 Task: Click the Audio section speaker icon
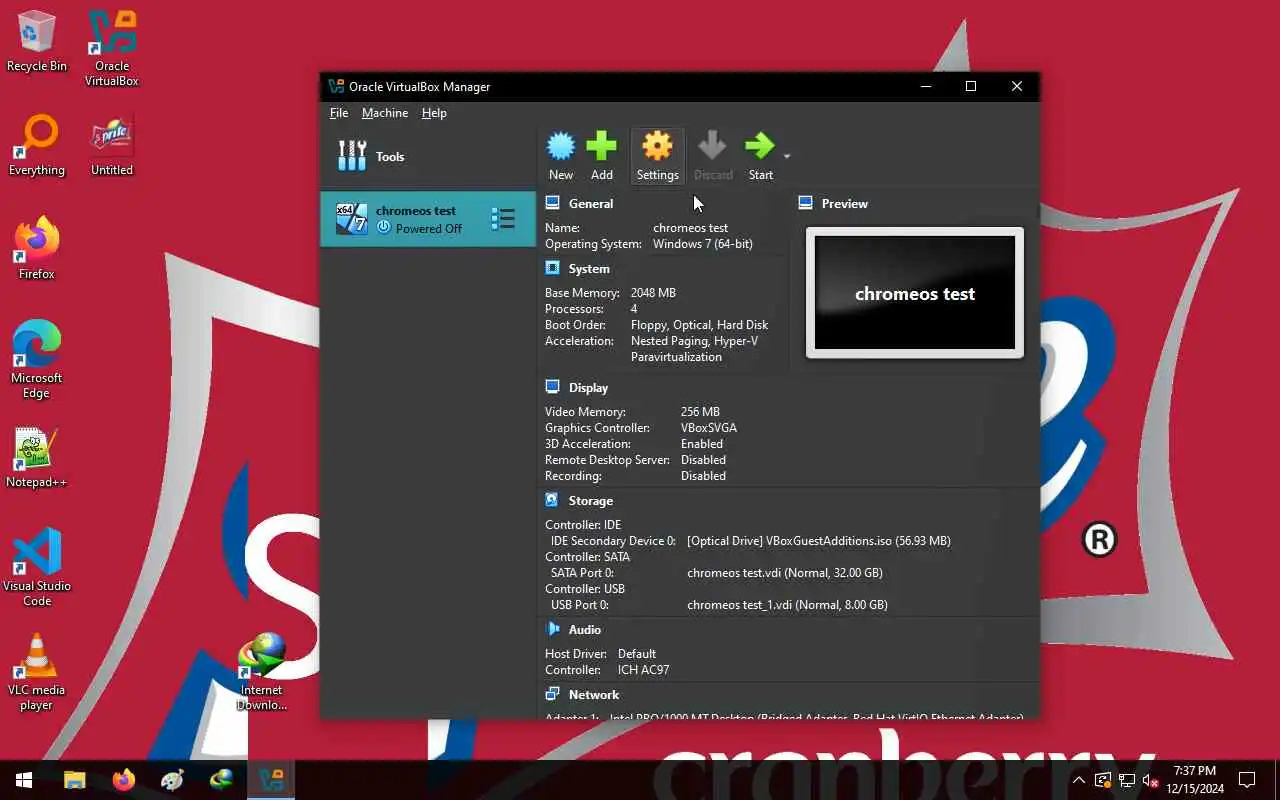[552, 629]
